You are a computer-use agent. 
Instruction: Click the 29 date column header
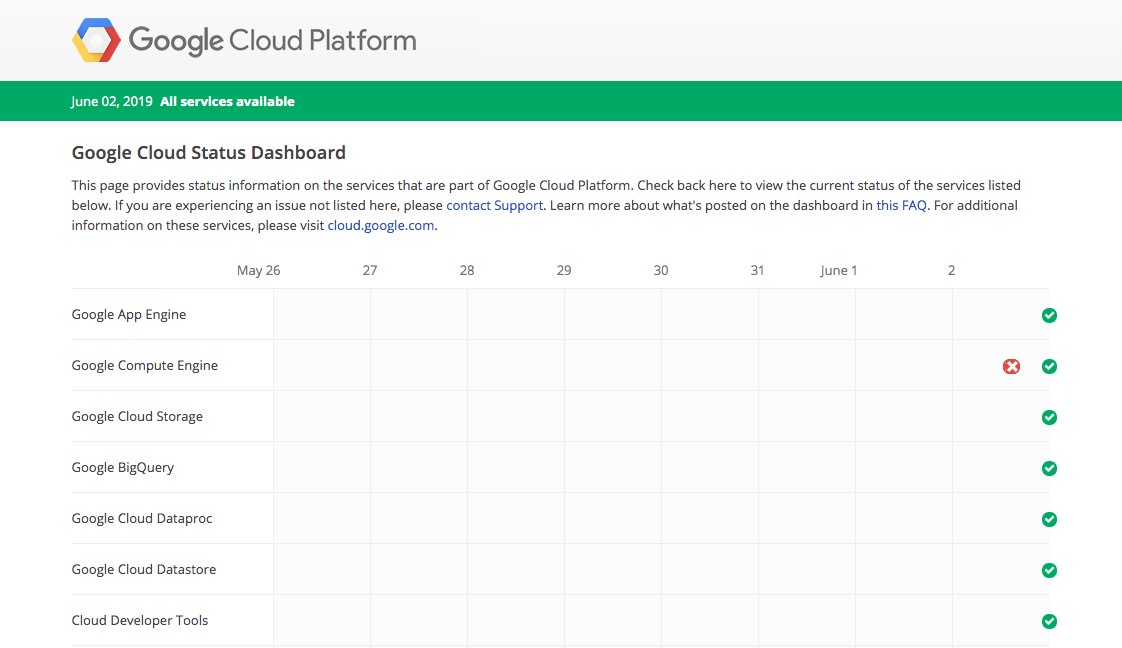click(x=564, y=270)
